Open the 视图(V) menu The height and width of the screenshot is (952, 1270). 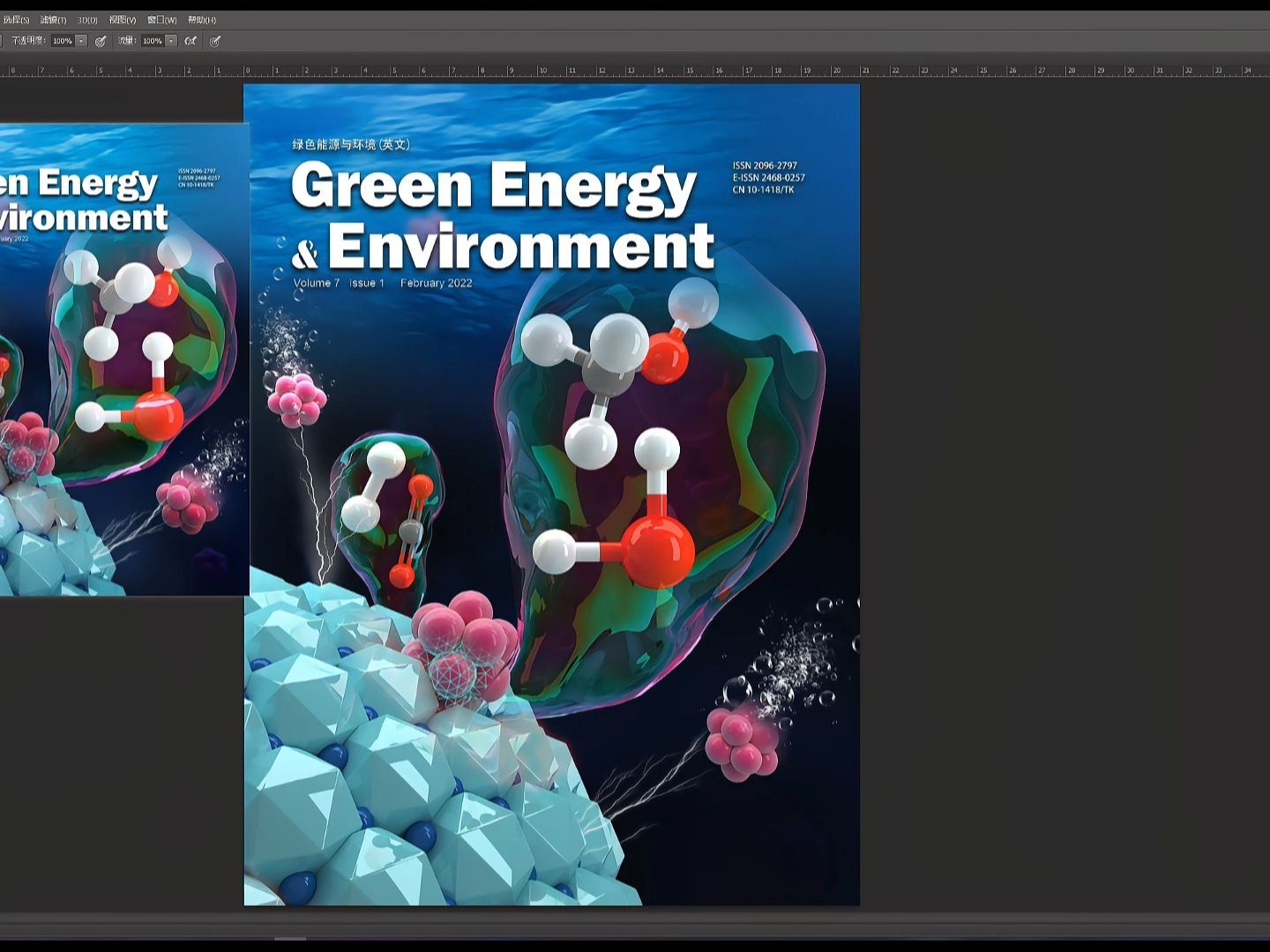[123, 19]
